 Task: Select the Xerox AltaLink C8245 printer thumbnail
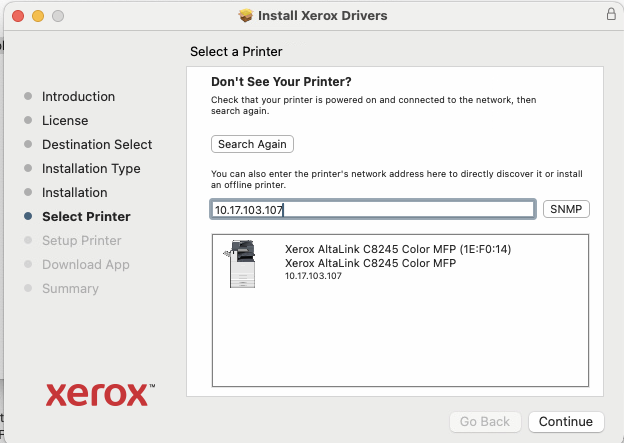click(240, 263)
